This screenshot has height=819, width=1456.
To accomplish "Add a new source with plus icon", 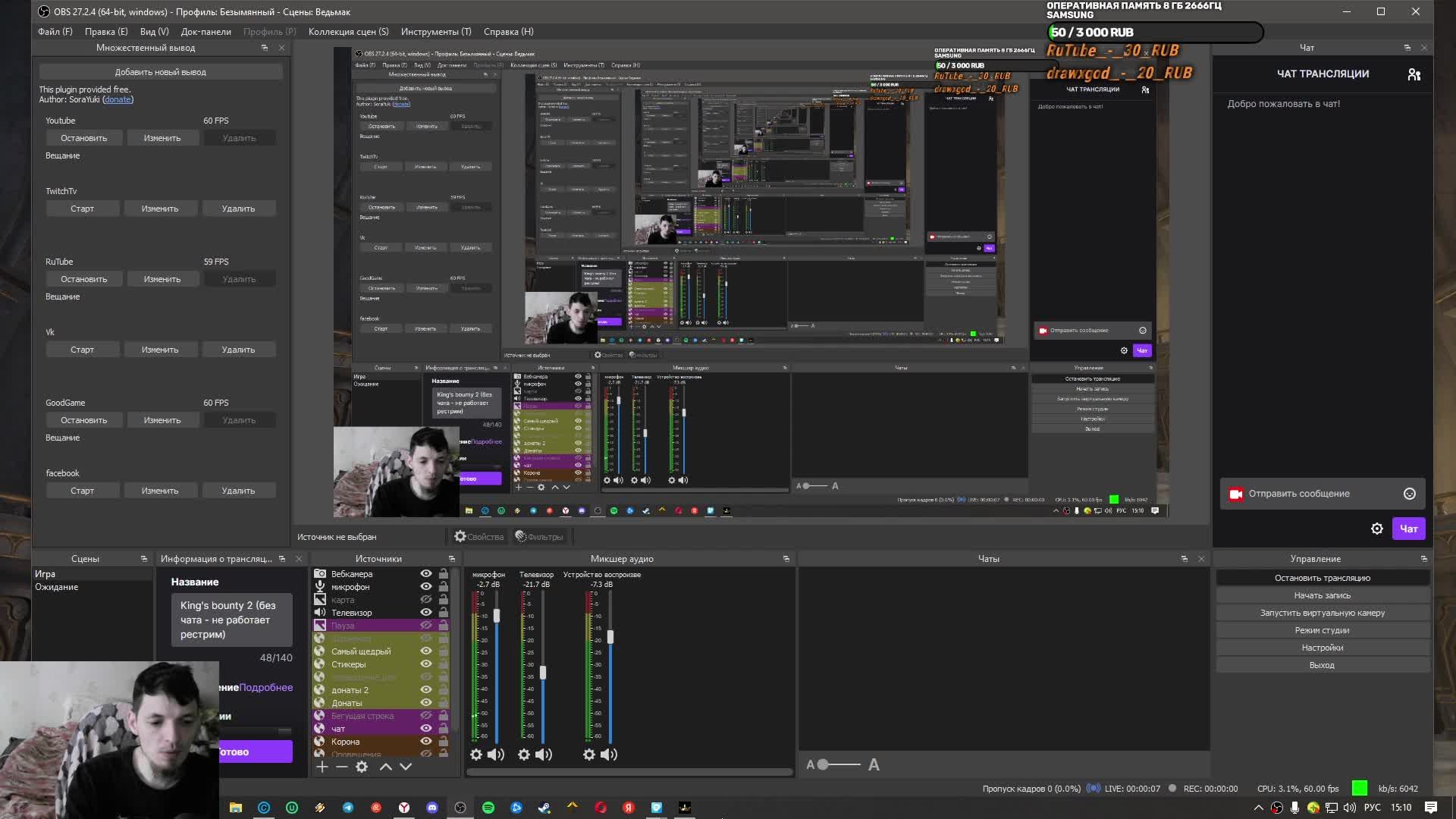I will pos(322,767).
